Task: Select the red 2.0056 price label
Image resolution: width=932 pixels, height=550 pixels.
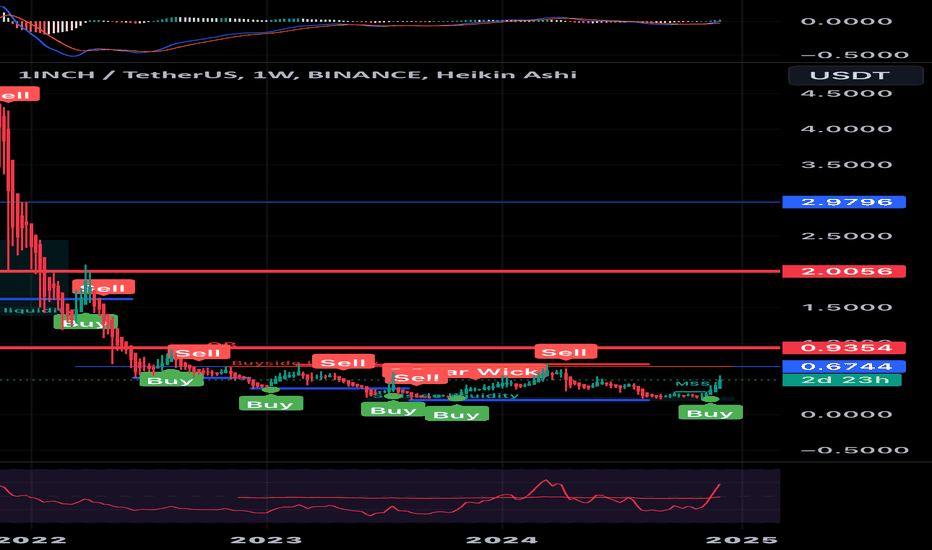Action: 844,272
